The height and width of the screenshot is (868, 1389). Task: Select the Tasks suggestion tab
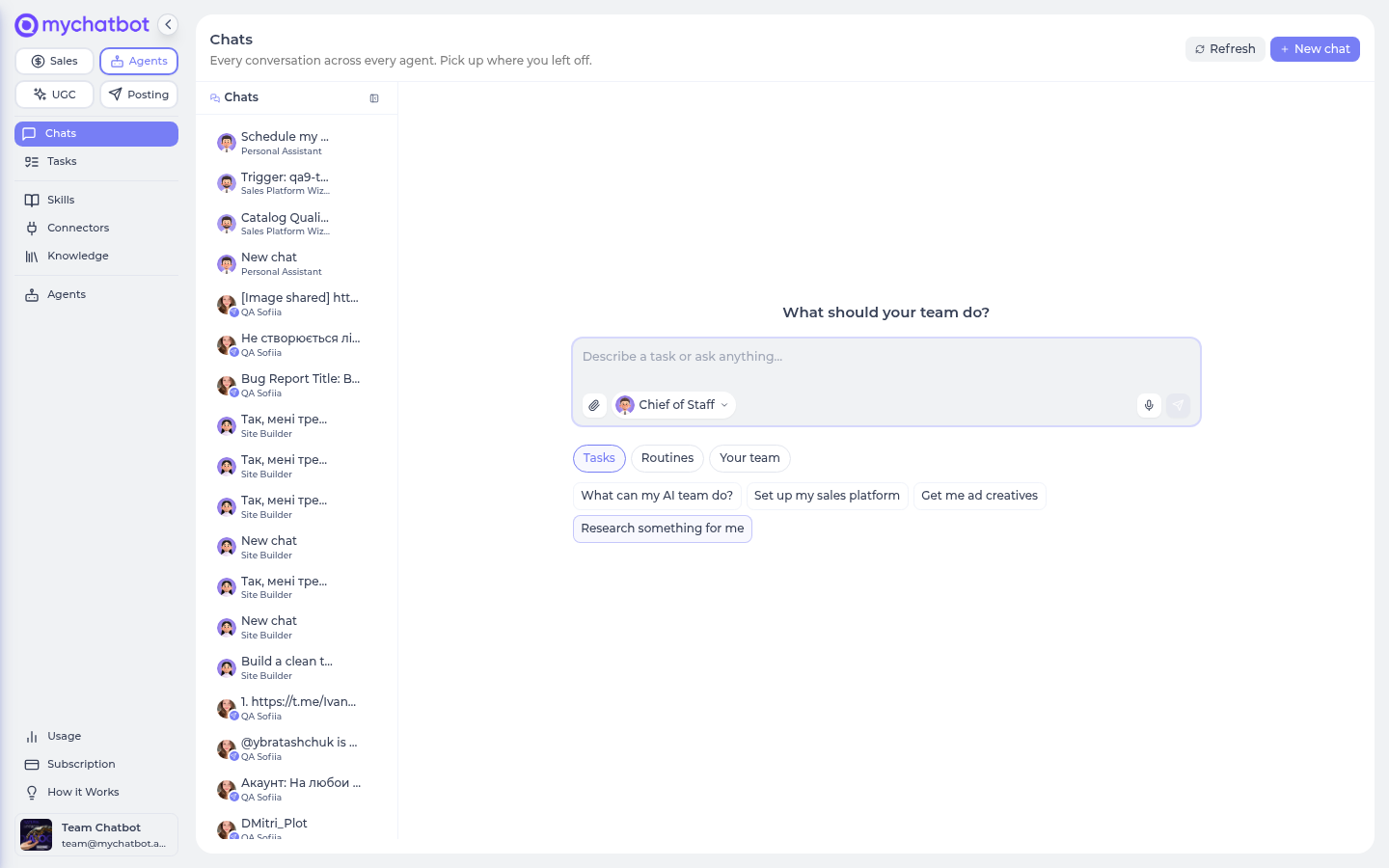(x=599, y=458)
